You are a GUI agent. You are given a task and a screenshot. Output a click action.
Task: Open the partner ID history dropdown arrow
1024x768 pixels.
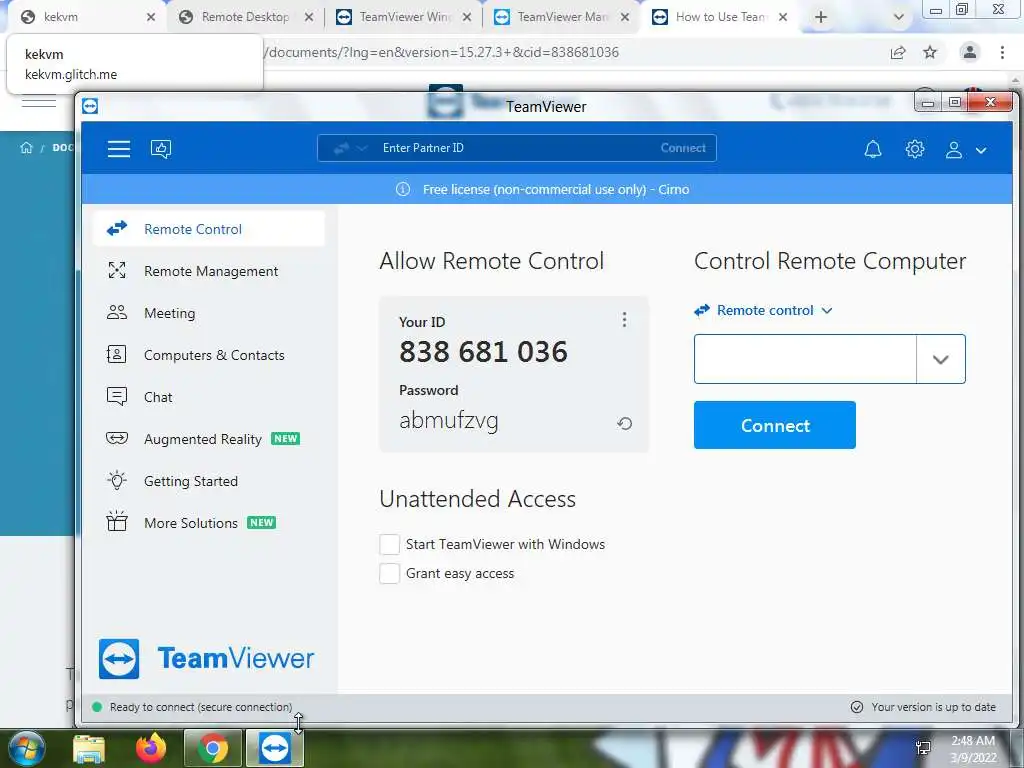click(940, 359)
